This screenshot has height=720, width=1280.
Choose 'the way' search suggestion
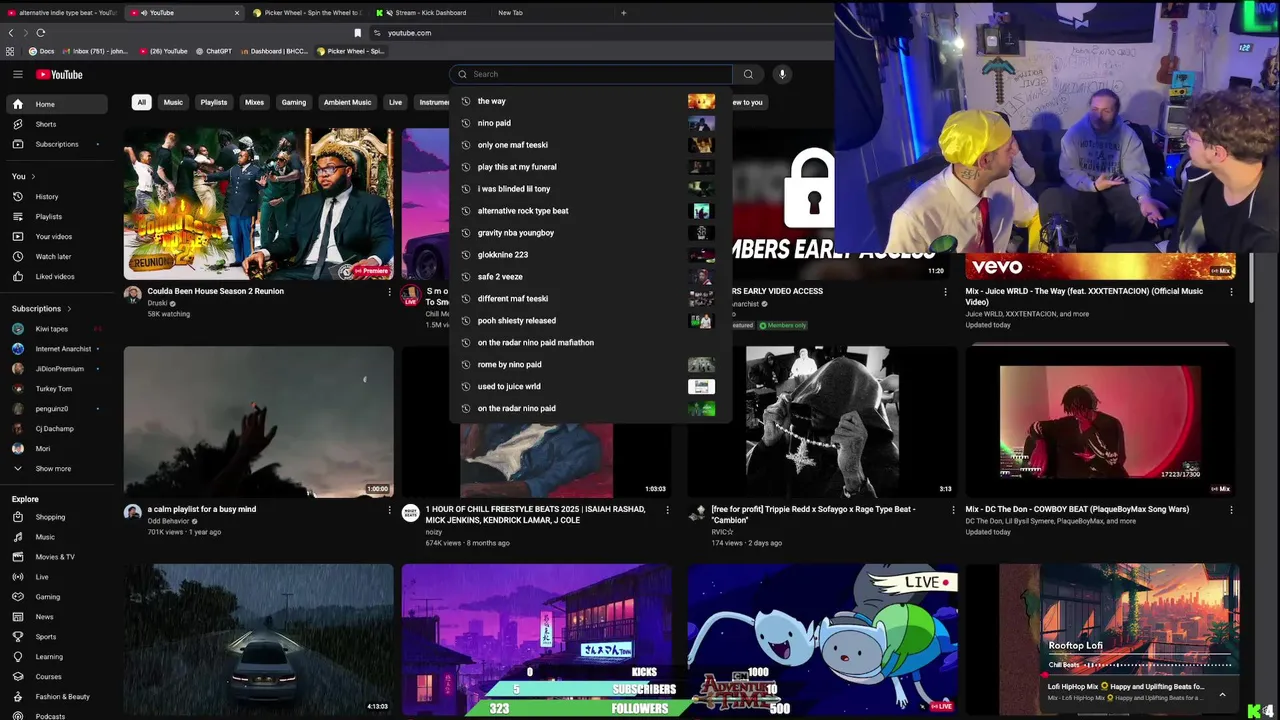[591, 101]
